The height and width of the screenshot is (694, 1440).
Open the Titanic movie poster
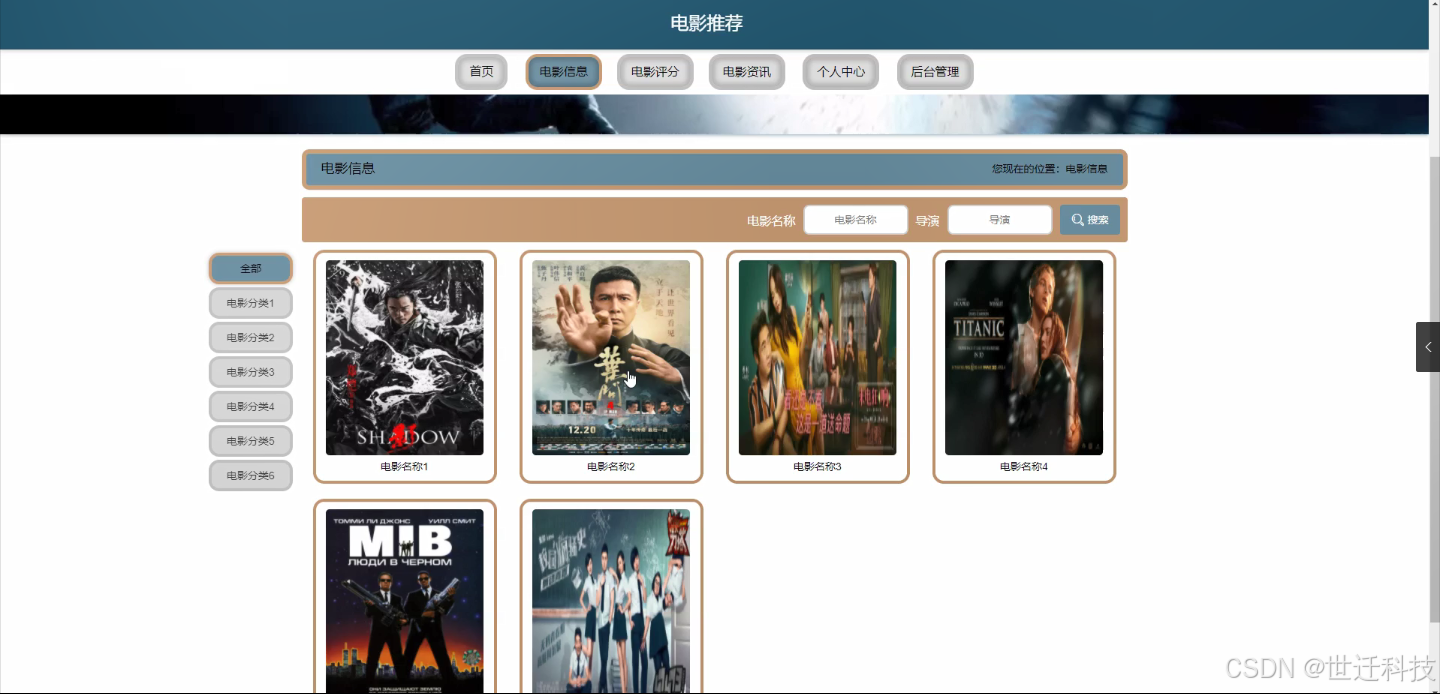(x=1024, y=358)
